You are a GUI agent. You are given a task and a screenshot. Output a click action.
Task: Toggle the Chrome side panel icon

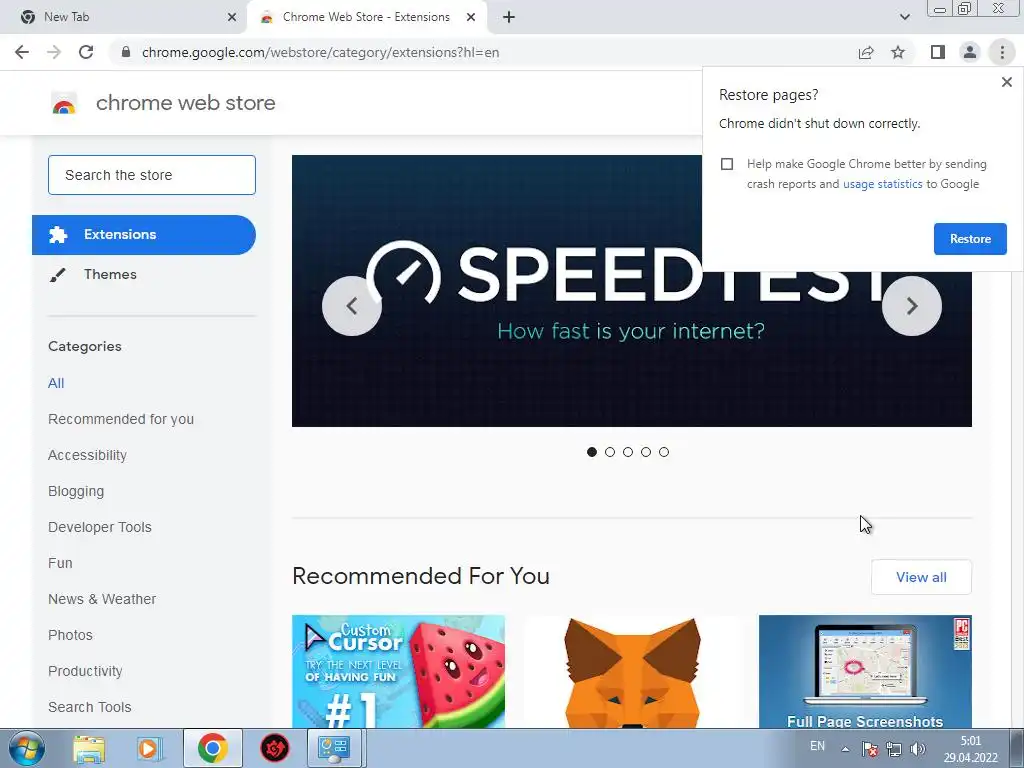tap(938, 52)
